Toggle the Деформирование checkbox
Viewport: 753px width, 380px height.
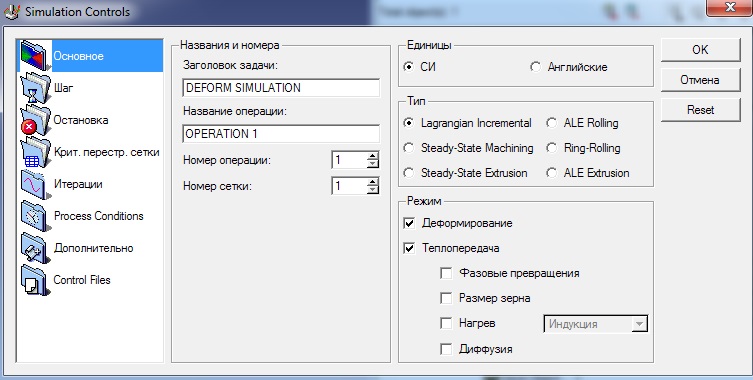pos(409,223)
